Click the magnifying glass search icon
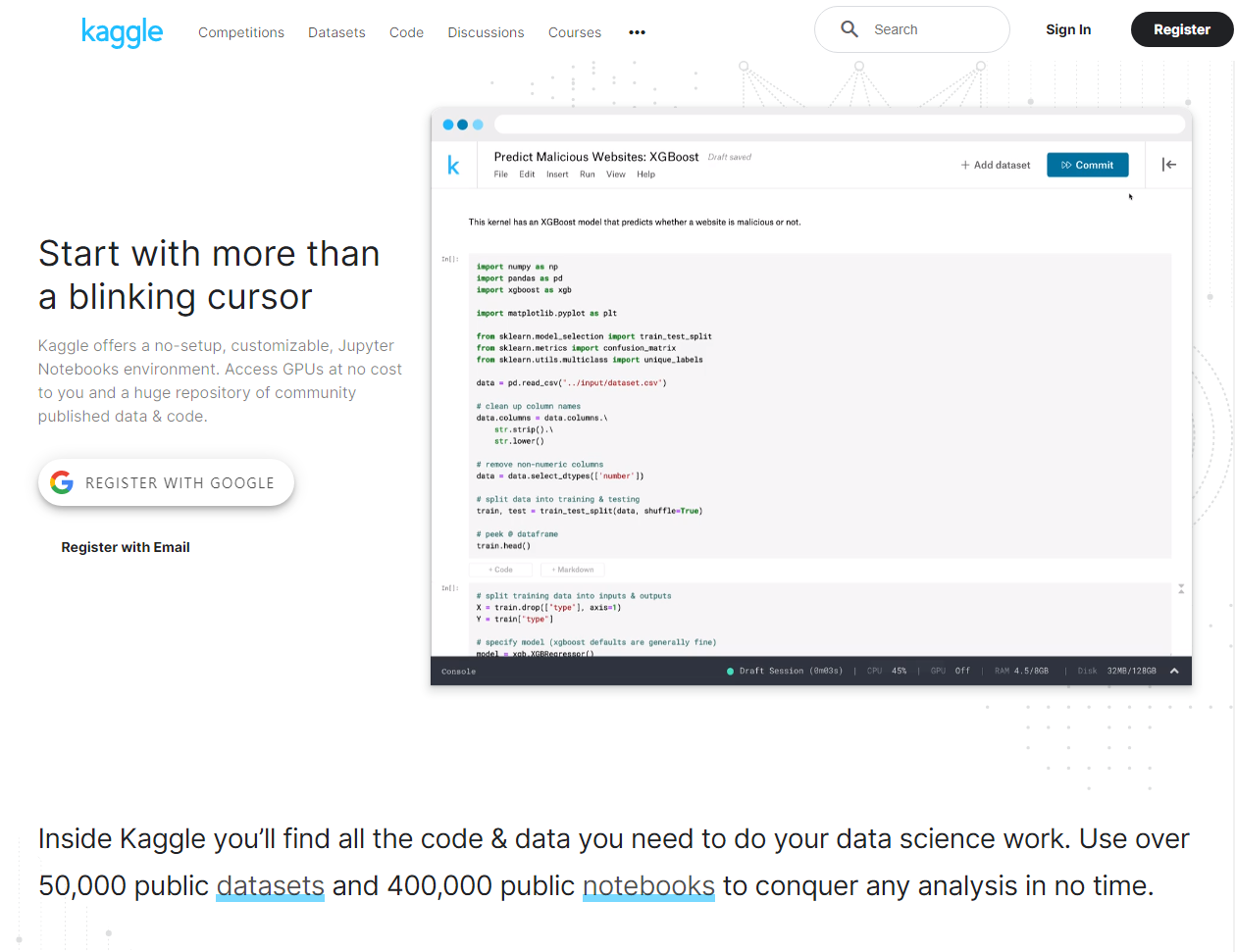Viewport: 1235px width, 952px height. [x=849, y=29]
